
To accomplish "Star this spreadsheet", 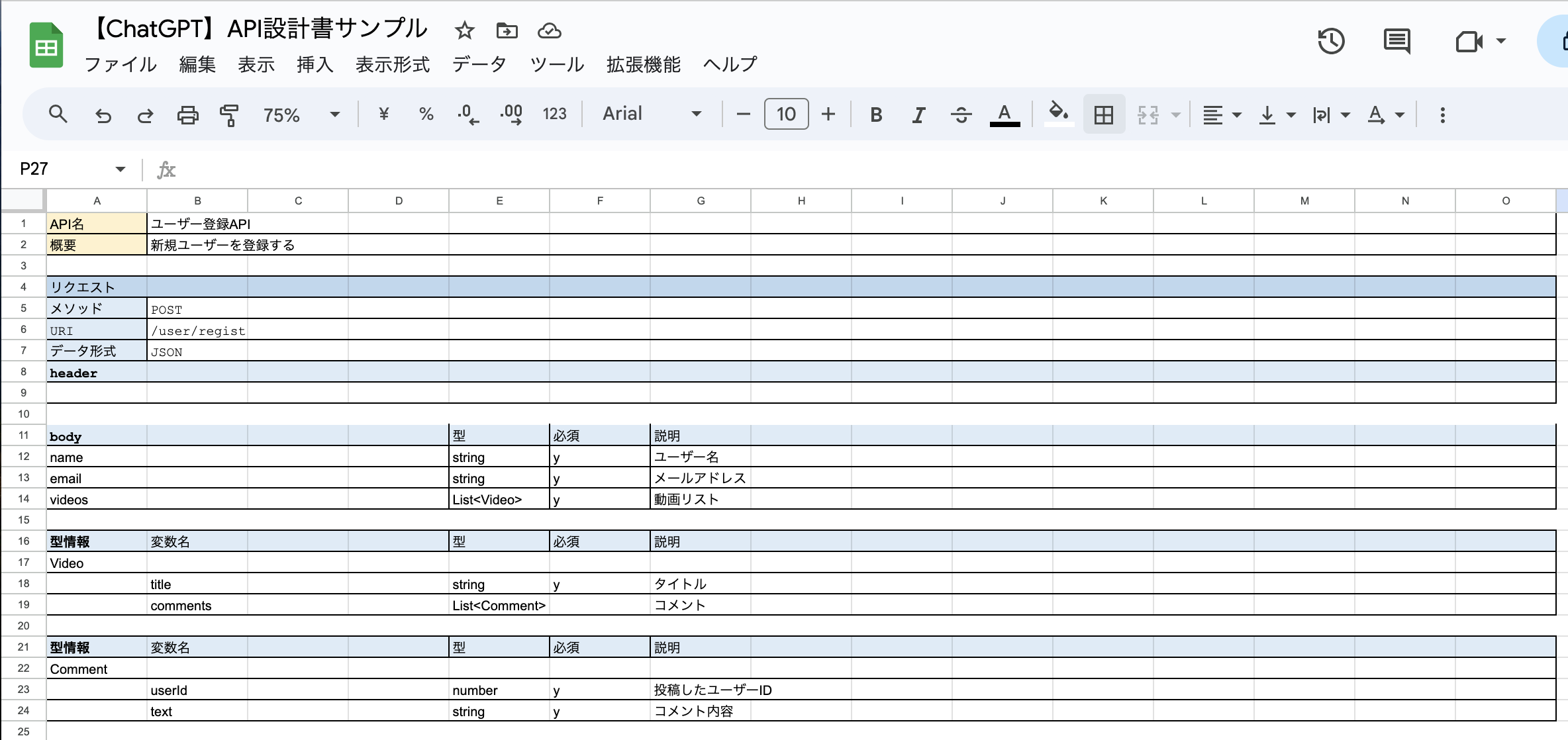I will [x=464, y=30].
